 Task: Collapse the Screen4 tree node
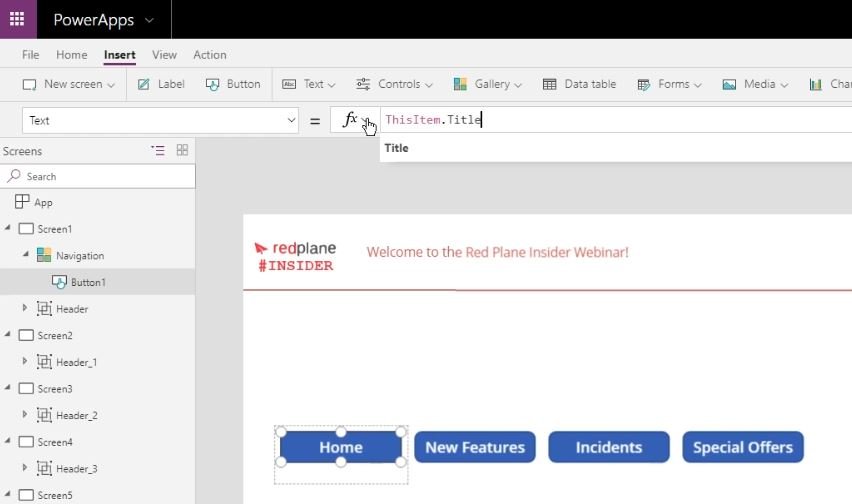point(8,441)
